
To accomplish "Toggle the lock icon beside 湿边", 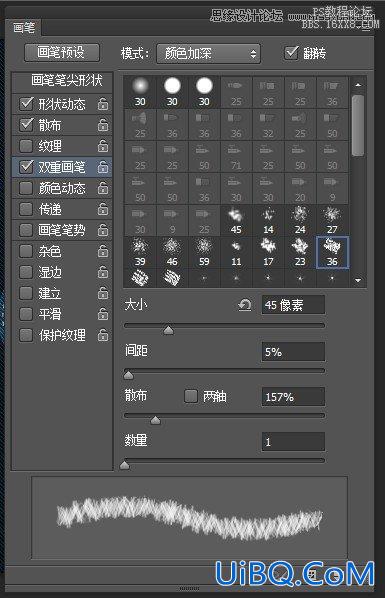I will point(103,272).
